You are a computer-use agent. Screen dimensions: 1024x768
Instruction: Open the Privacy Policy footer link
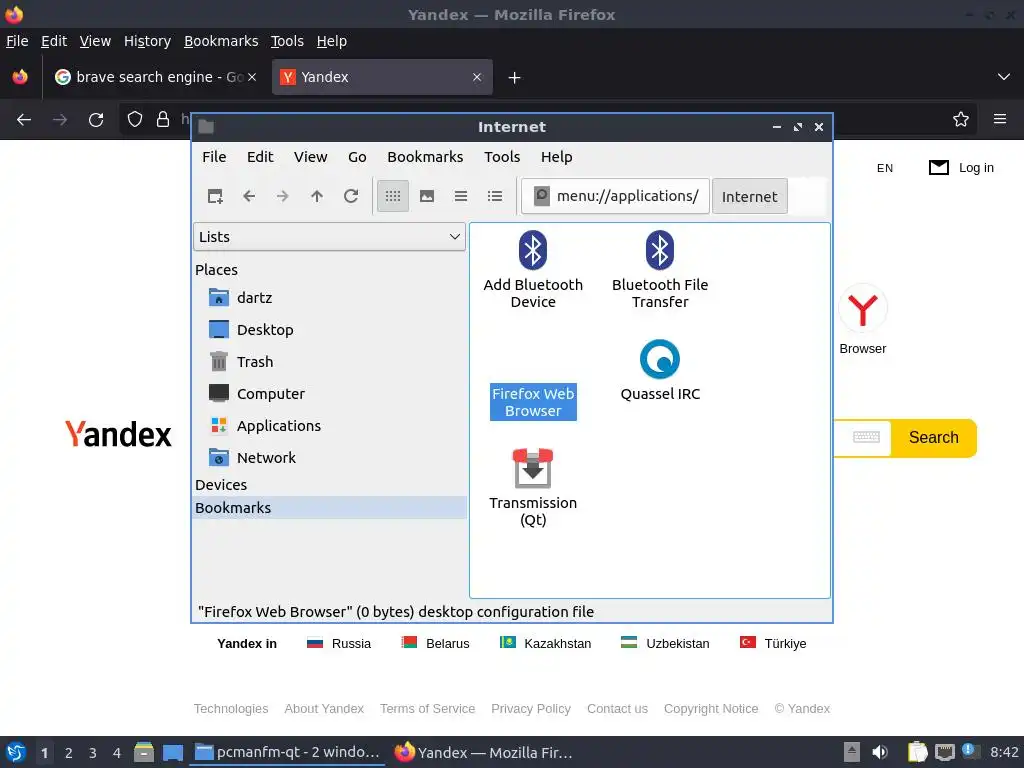click(531, 709)
